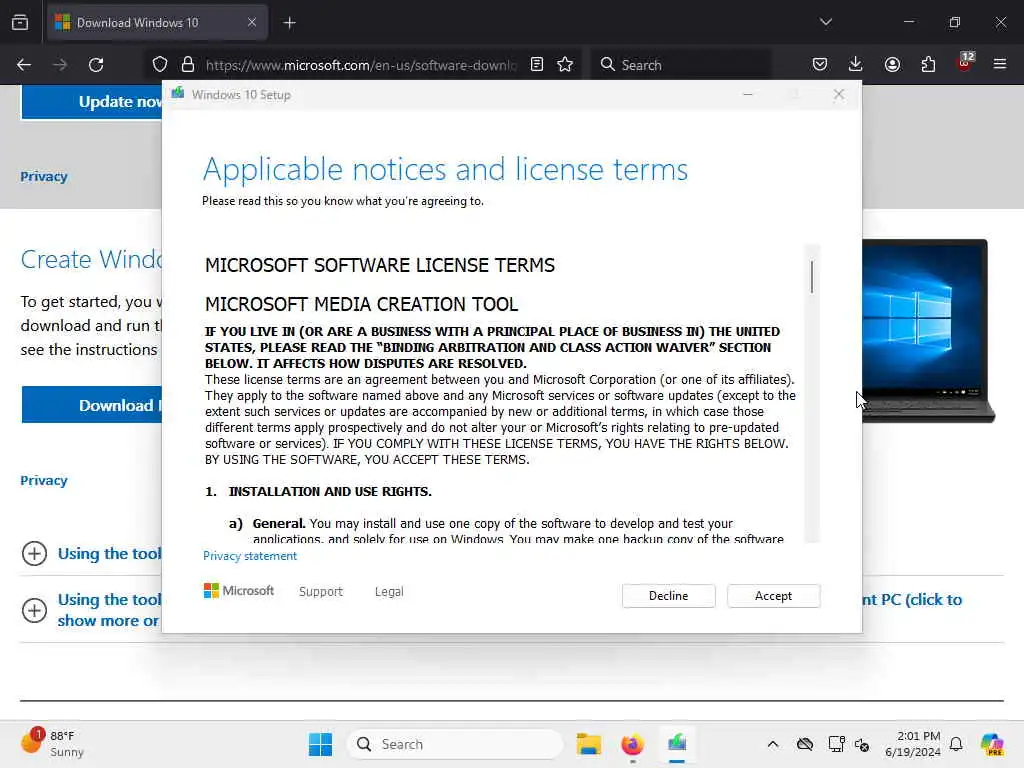Click the Windows 10 Setup title icon
1024x768 pixels.
[x=178, y=94]
